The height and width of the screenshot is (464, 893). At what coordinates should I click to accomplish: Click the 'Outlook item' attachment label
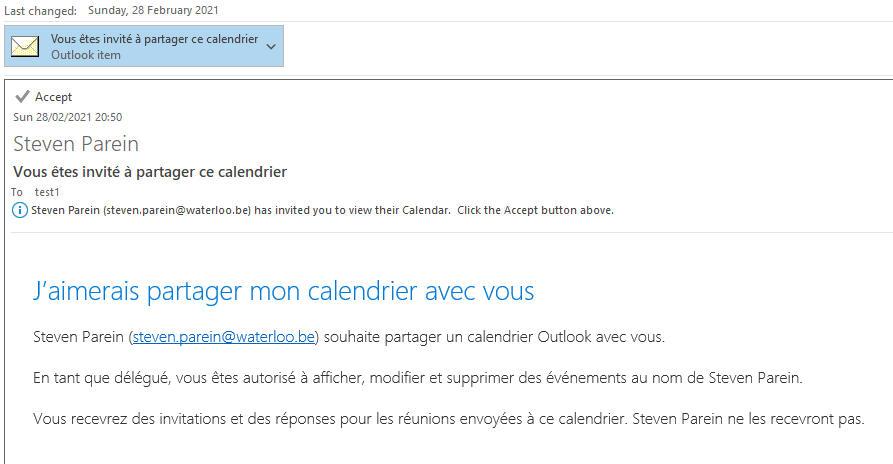(86, 55)
